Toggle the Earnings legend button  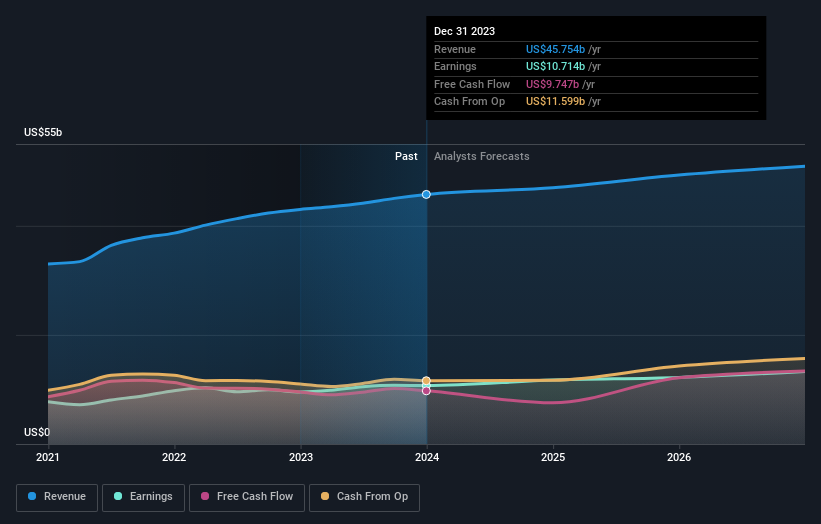(143, 497)
